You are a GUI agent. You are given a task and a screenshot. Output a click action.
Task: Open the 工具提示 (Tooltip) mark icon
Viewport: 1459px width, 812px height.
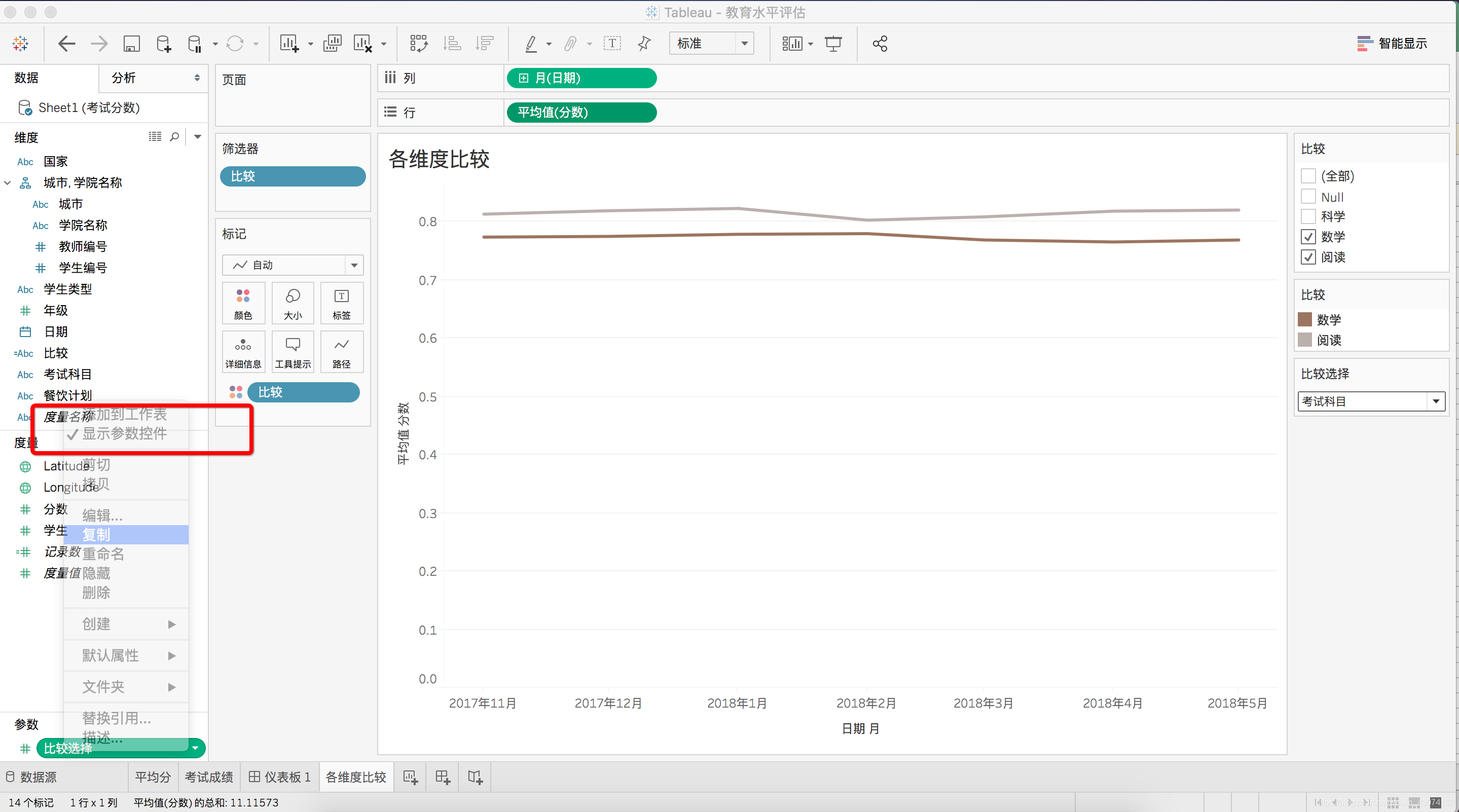[292, 351]
